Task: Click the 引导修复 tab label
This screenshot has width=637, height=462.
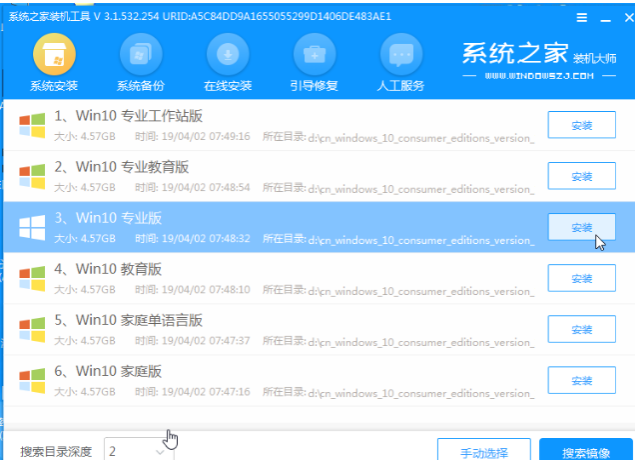Action: point(314,86)
